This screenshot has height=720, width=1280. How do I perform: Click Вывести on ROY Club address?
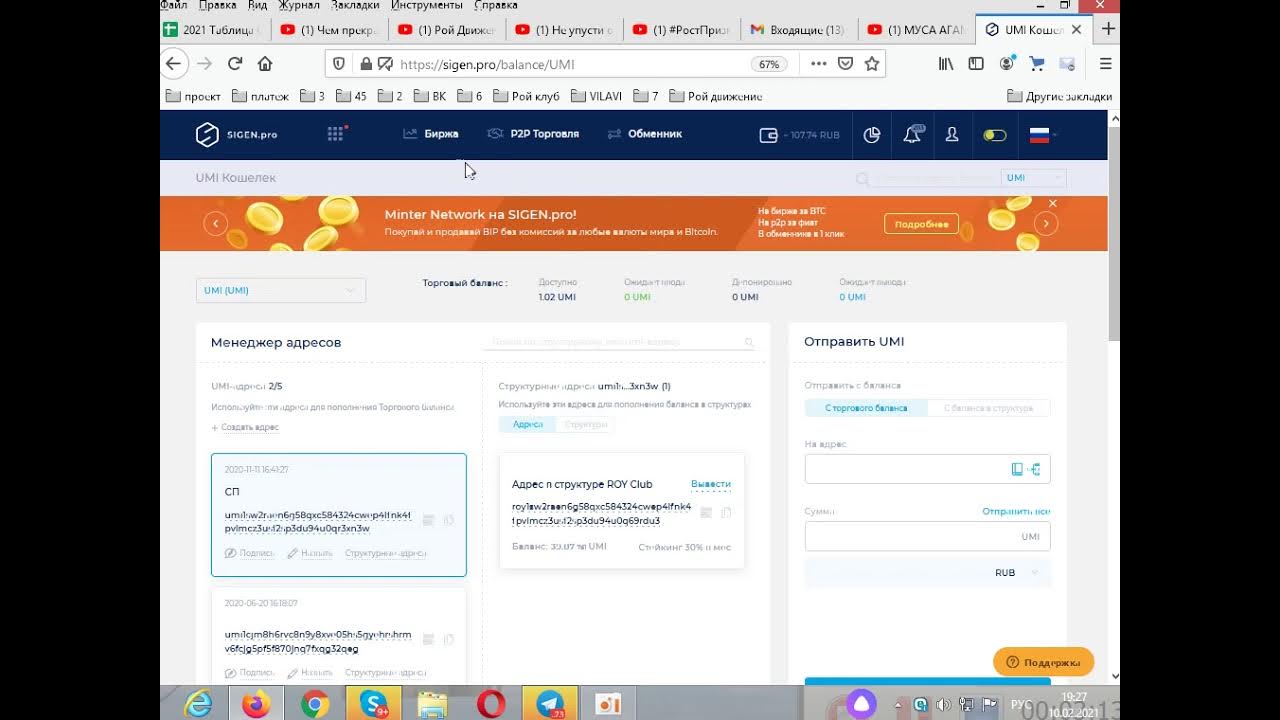[x=711, y=484]
